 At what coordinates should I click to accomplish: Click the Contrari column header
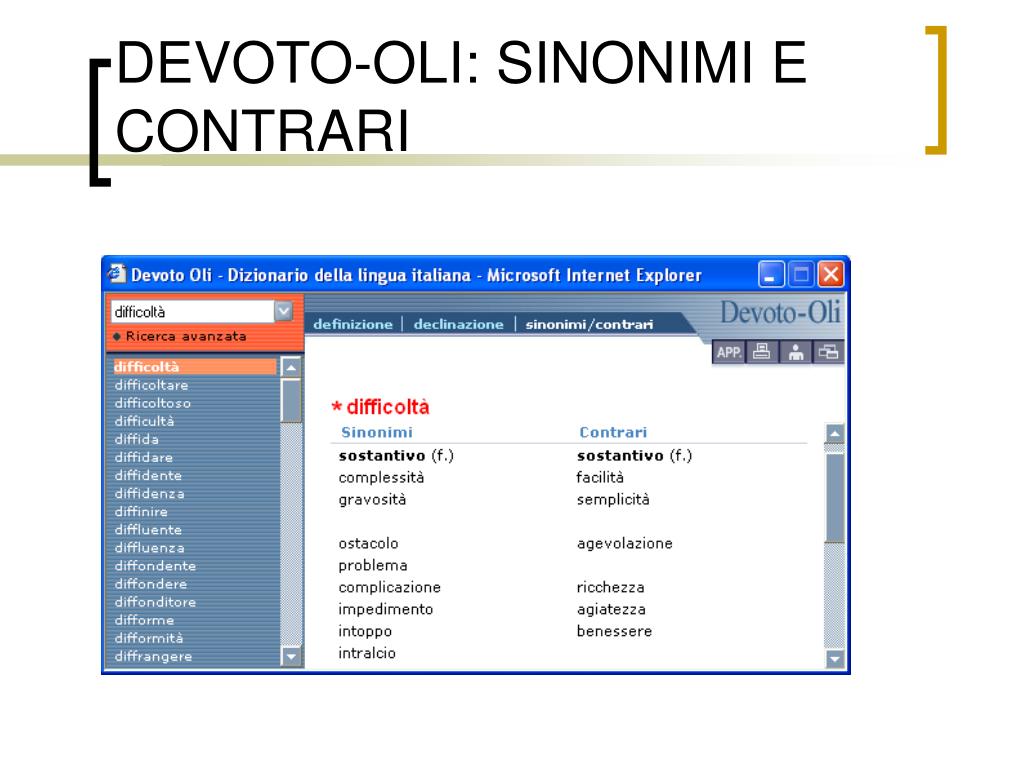[613, 432]
